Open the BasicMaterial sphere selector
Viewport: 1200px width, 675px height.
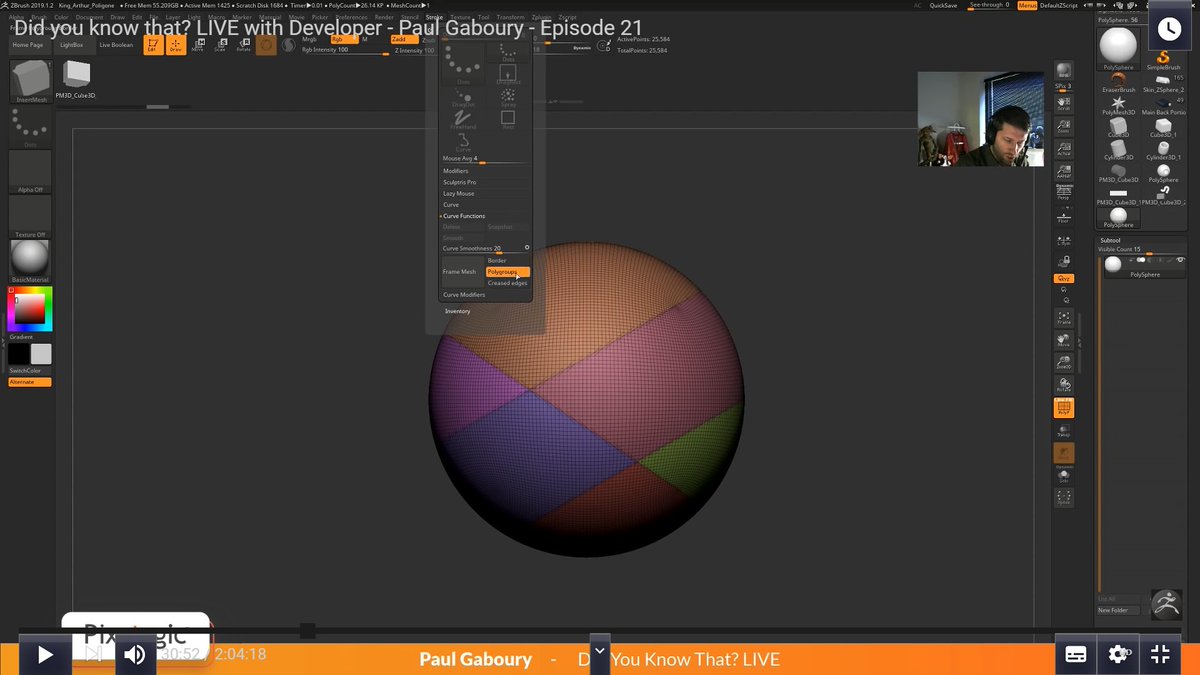[30, 262]
